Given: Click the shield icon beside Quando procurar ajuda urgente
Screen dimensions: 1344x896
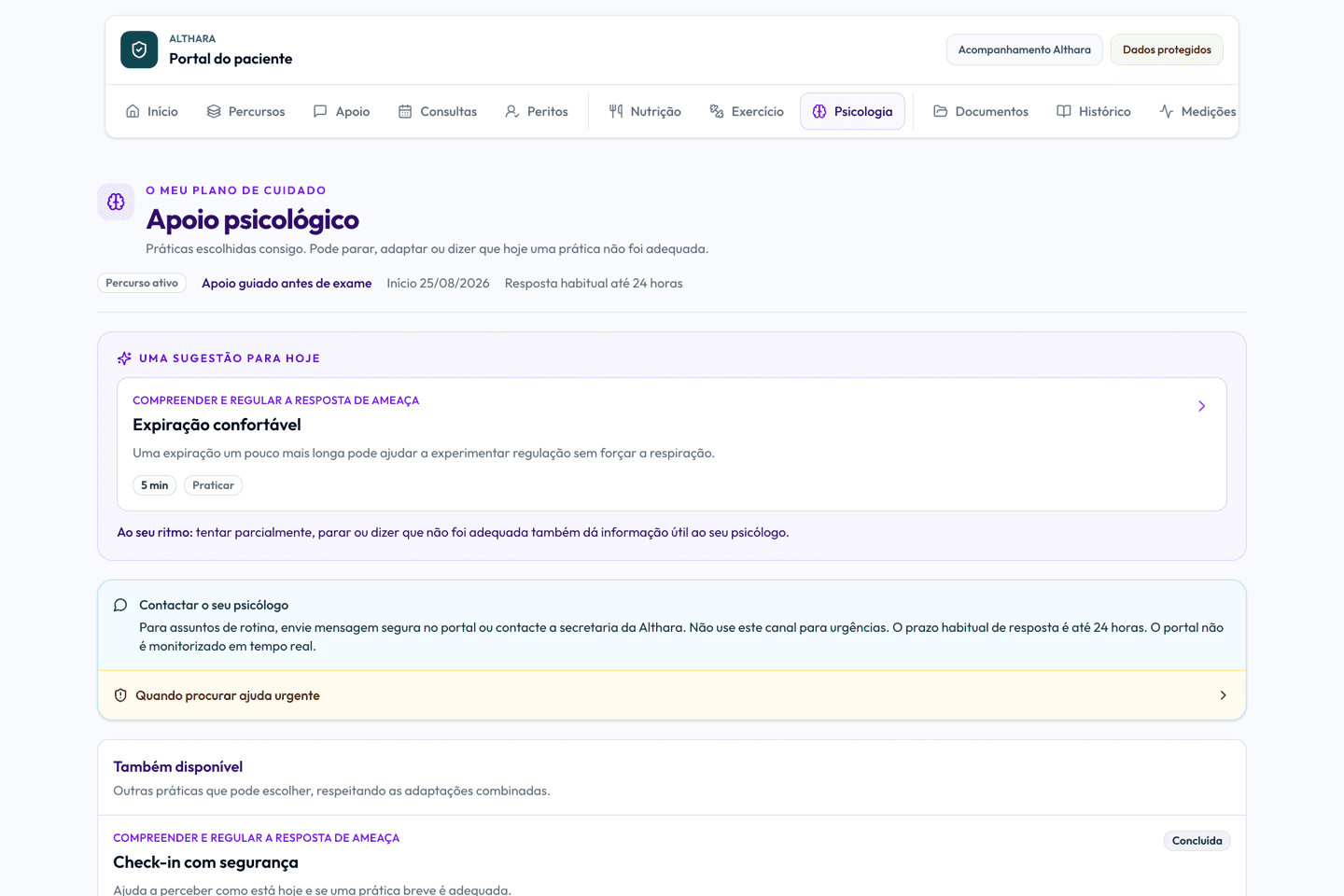Looking at the screenshot, I should coord(120,695).
